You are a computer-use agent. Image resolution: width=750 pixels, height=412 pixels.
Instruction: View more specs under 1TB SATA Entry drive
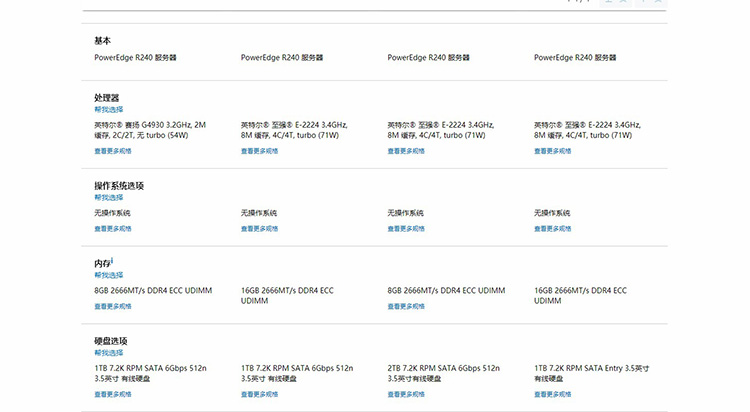(552, 395)
